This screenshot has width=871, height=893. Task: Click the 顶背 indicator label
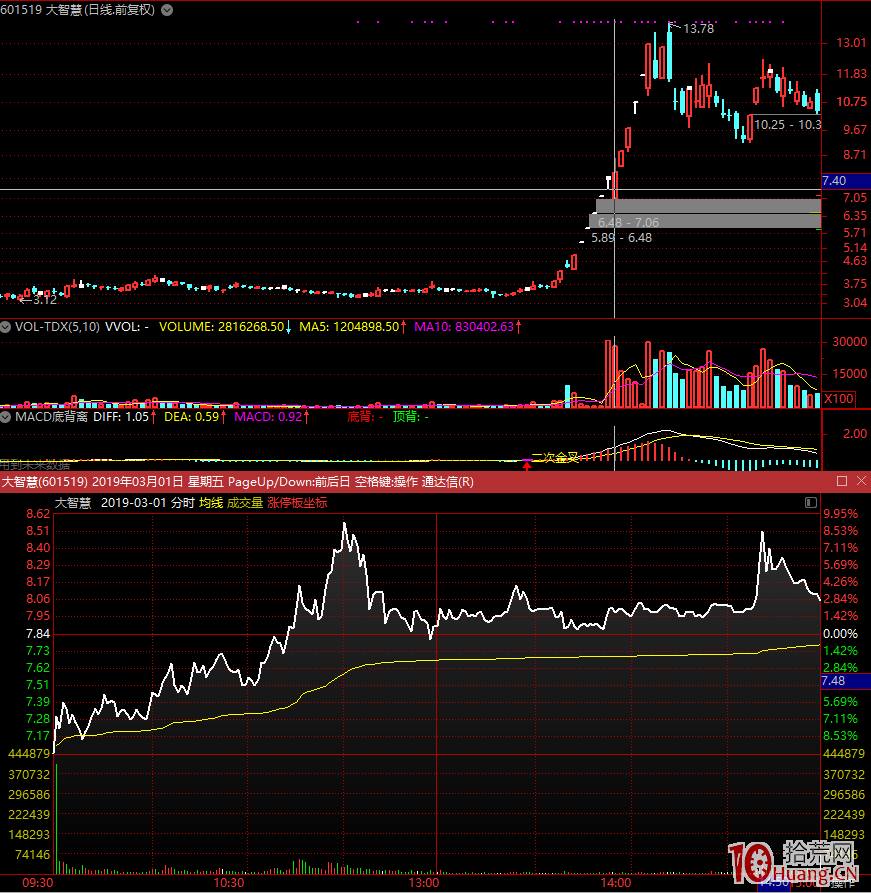click(x=411, y=417)
